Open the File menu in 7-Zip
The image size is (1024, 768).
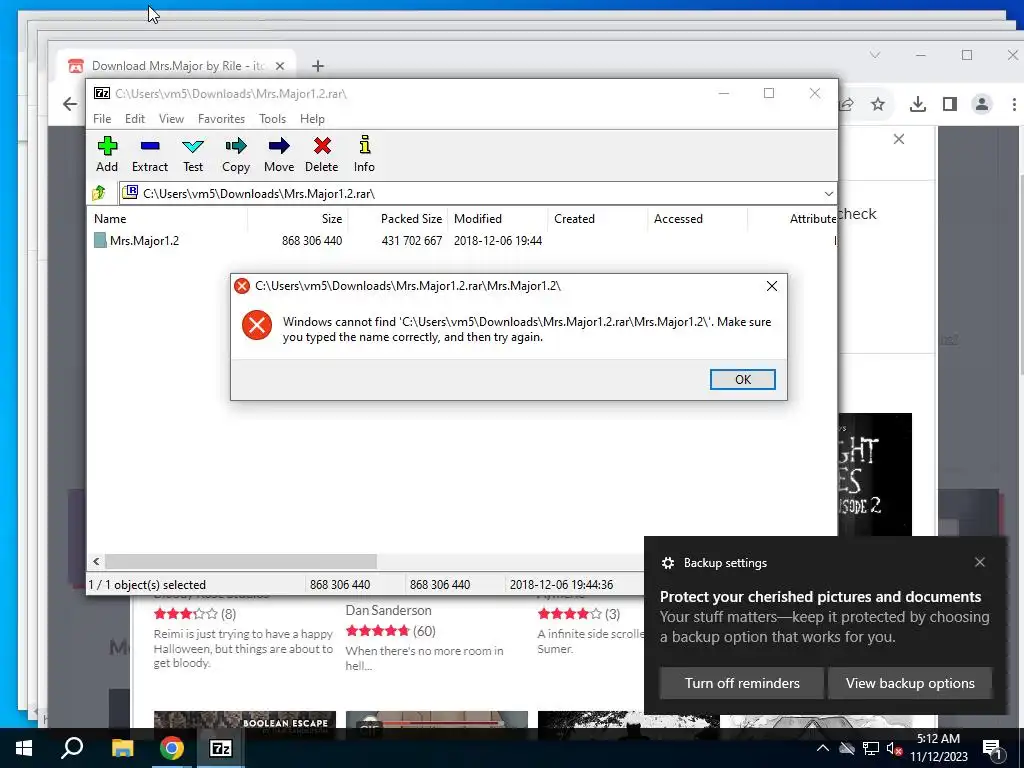tap(102, 119)
